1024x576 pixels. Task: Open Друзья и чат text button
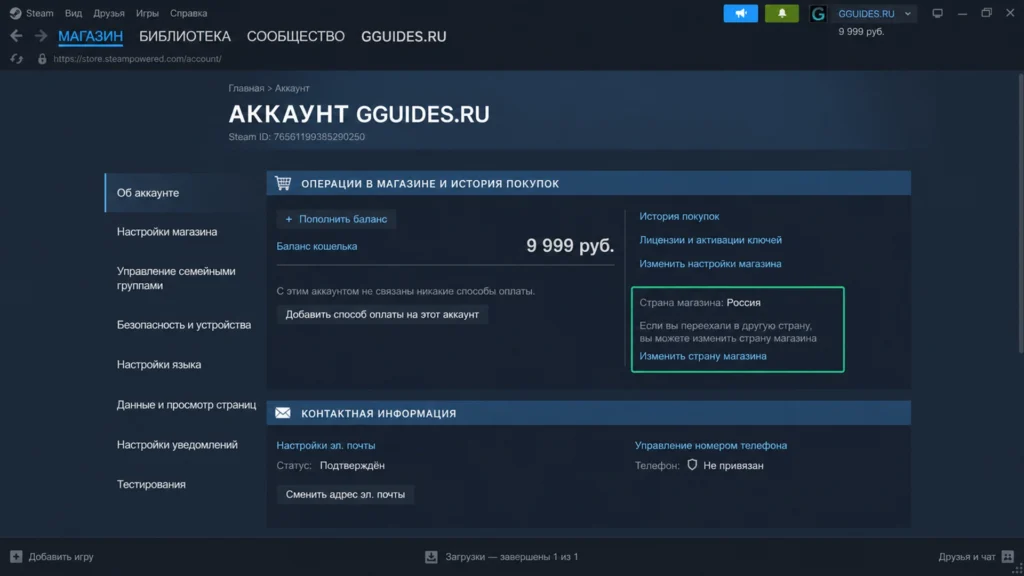[x=967, y=556]
